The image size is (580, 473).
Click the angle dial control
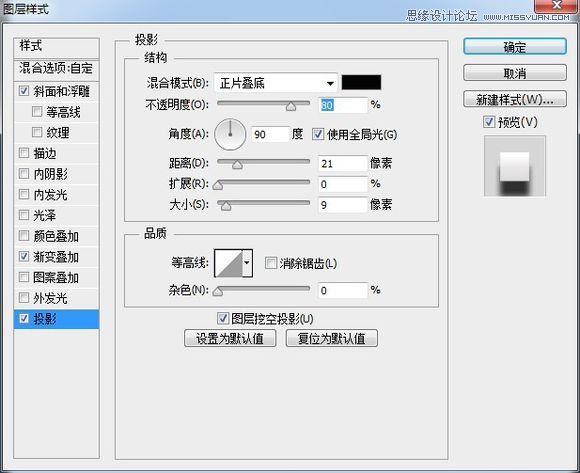click(230, 134)
